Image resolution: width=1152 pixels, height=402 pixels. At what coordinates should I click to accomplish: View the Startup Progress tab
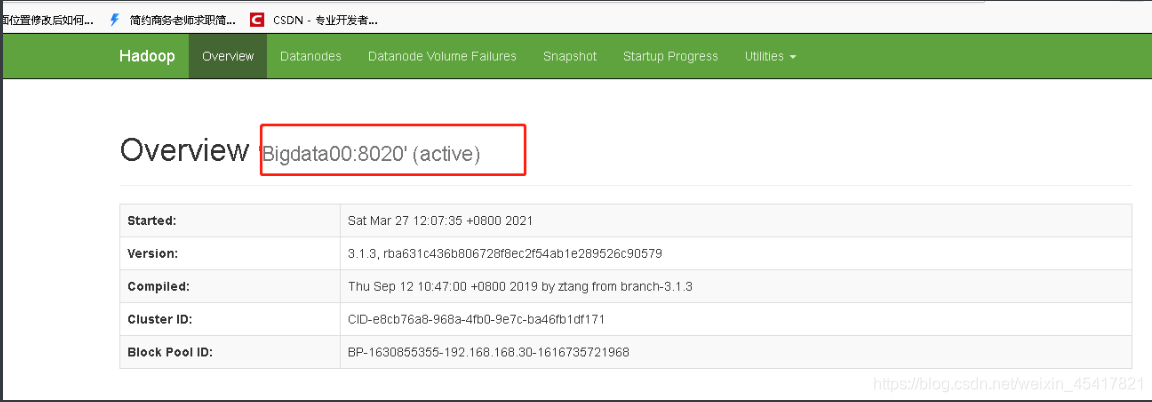click(670, 56)
